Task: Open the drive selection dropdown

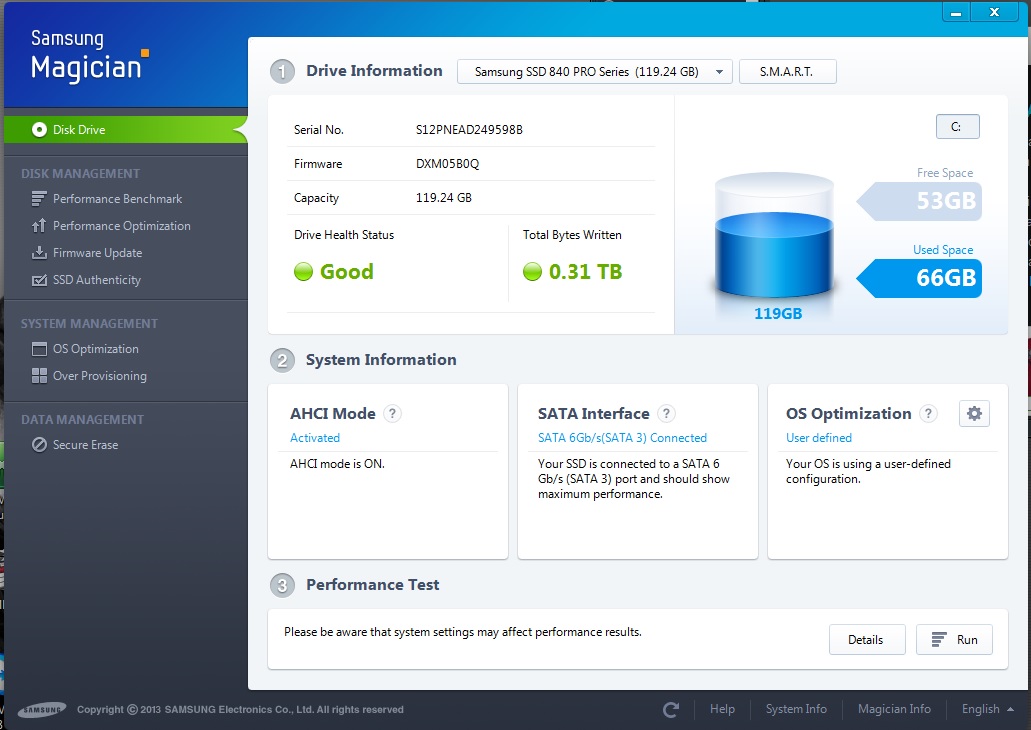Action: click(595, 72)
